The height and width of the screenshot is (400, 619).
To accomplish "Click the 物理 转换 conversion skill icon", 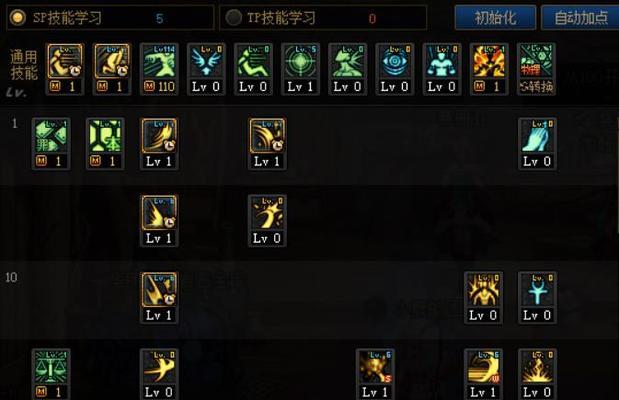I will pyautogui.click(x=536, y=69).
